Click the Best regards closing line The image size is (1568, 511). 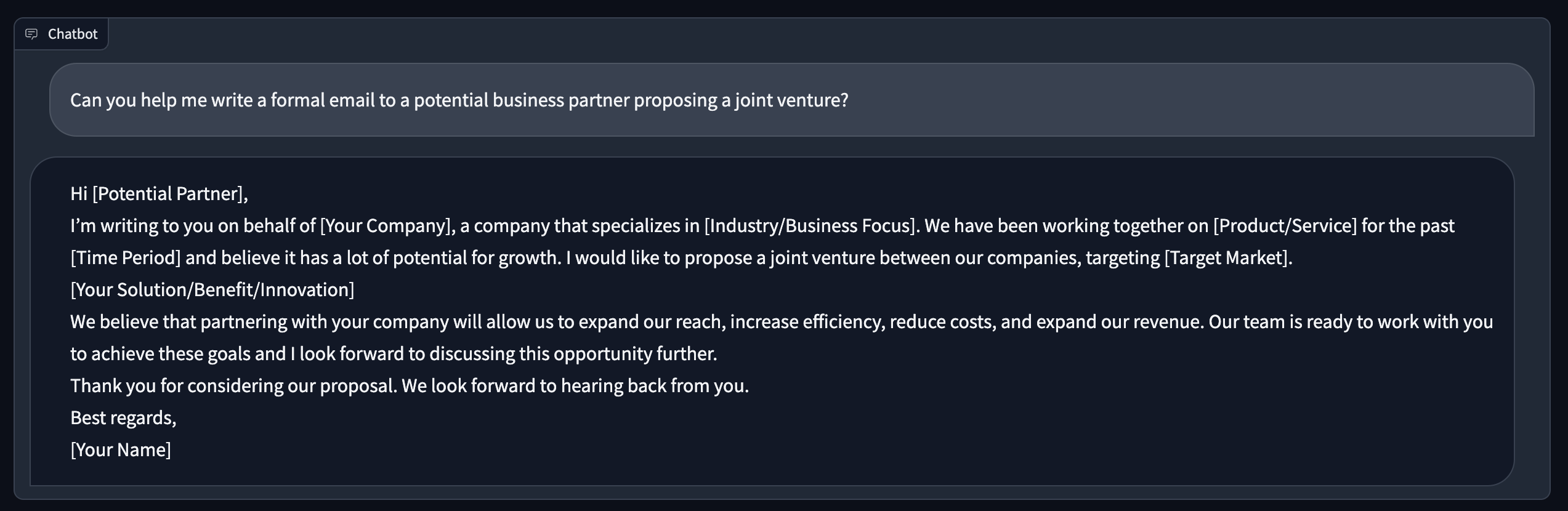click(123, 417)
